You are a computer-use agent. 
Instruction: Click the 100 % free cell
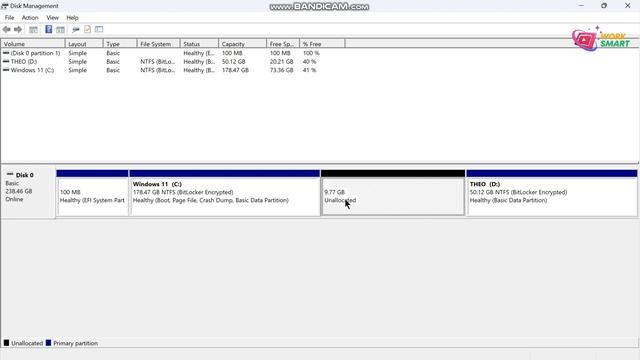pos(311,53)
